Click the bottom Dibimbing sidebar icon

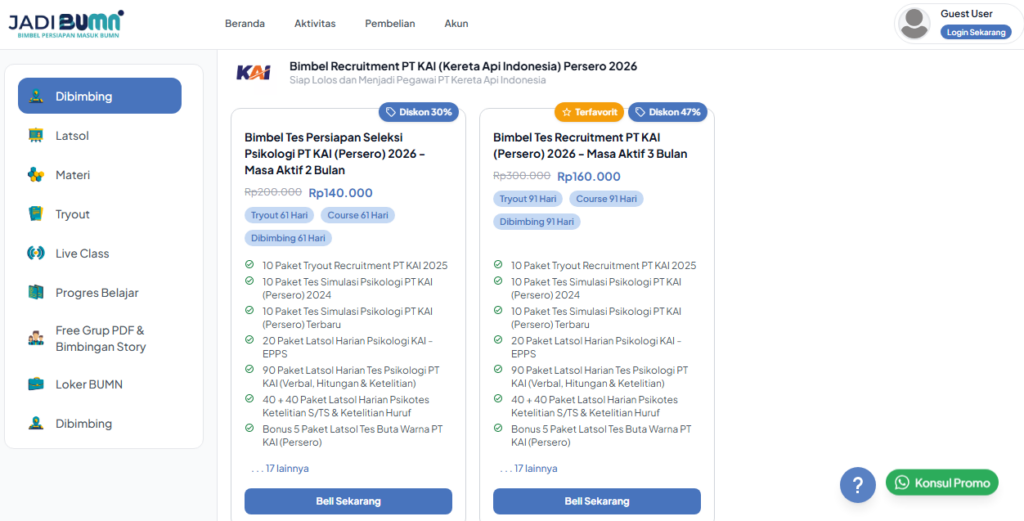coord(36,423)
